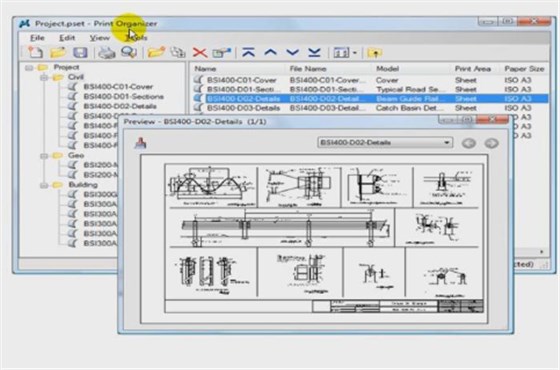The width and height of the screenshot is (560, 370).
Task: Open the Edit menu
Action: pyautogui.click(x=67, y=38)
